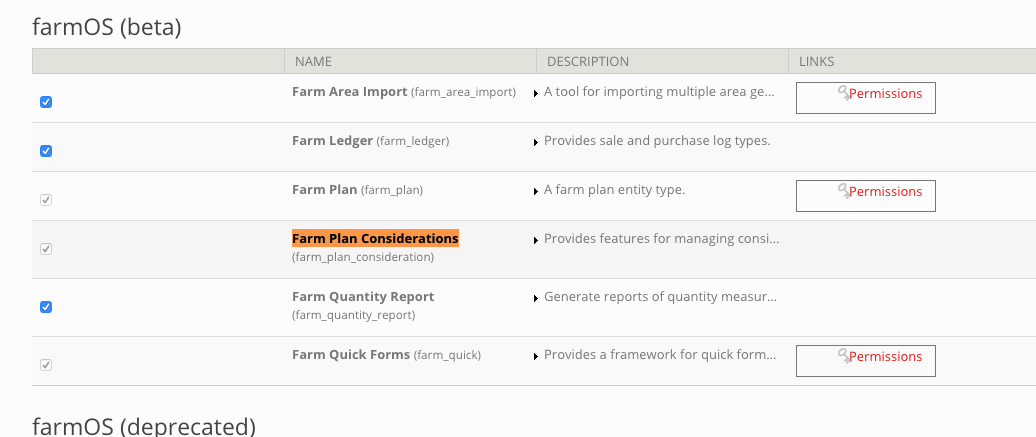The width and height of the screenshot is (1036, 437).
Task: Click Farm Area Import permissions key icon
Action: click(843, 93)
